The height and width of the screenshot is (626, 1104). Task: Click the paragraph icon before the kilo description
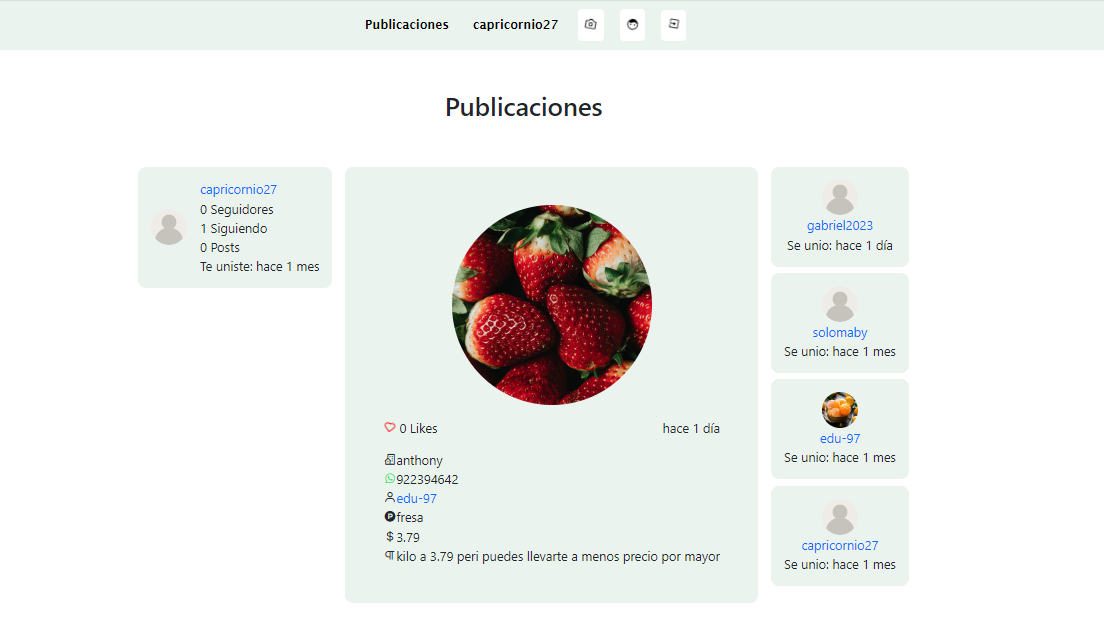tap(388, 556)
